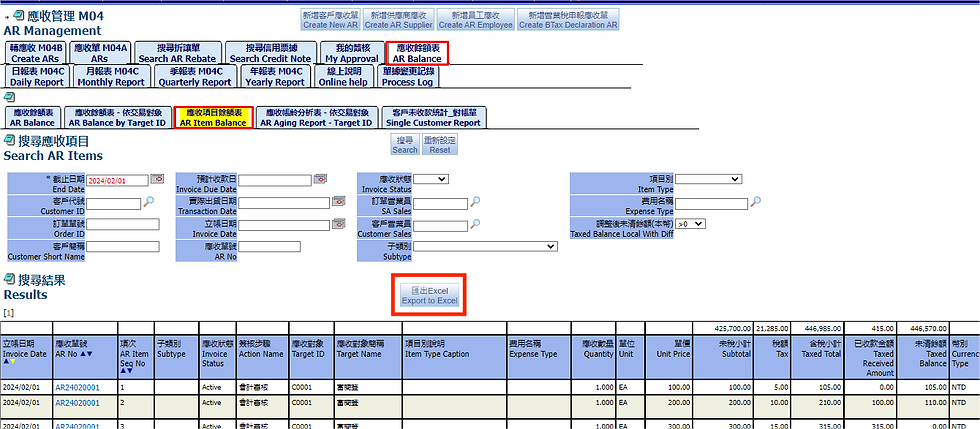Open the End Date calendar picker icon

(156, 179)
